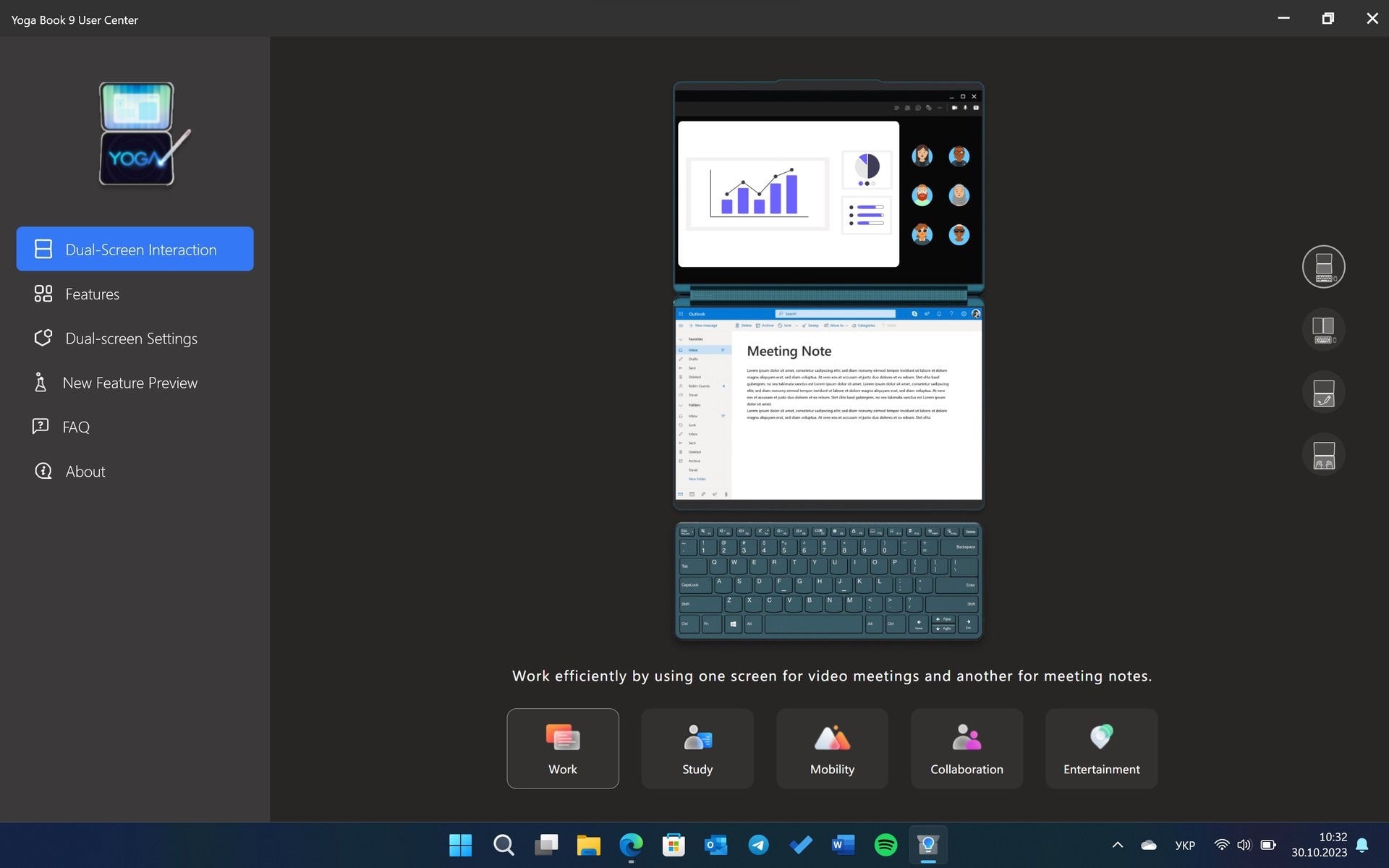Select the Features menu icon
This screenshot has height=868, width=1389.
pyautogui.click(x=41, y=293)
